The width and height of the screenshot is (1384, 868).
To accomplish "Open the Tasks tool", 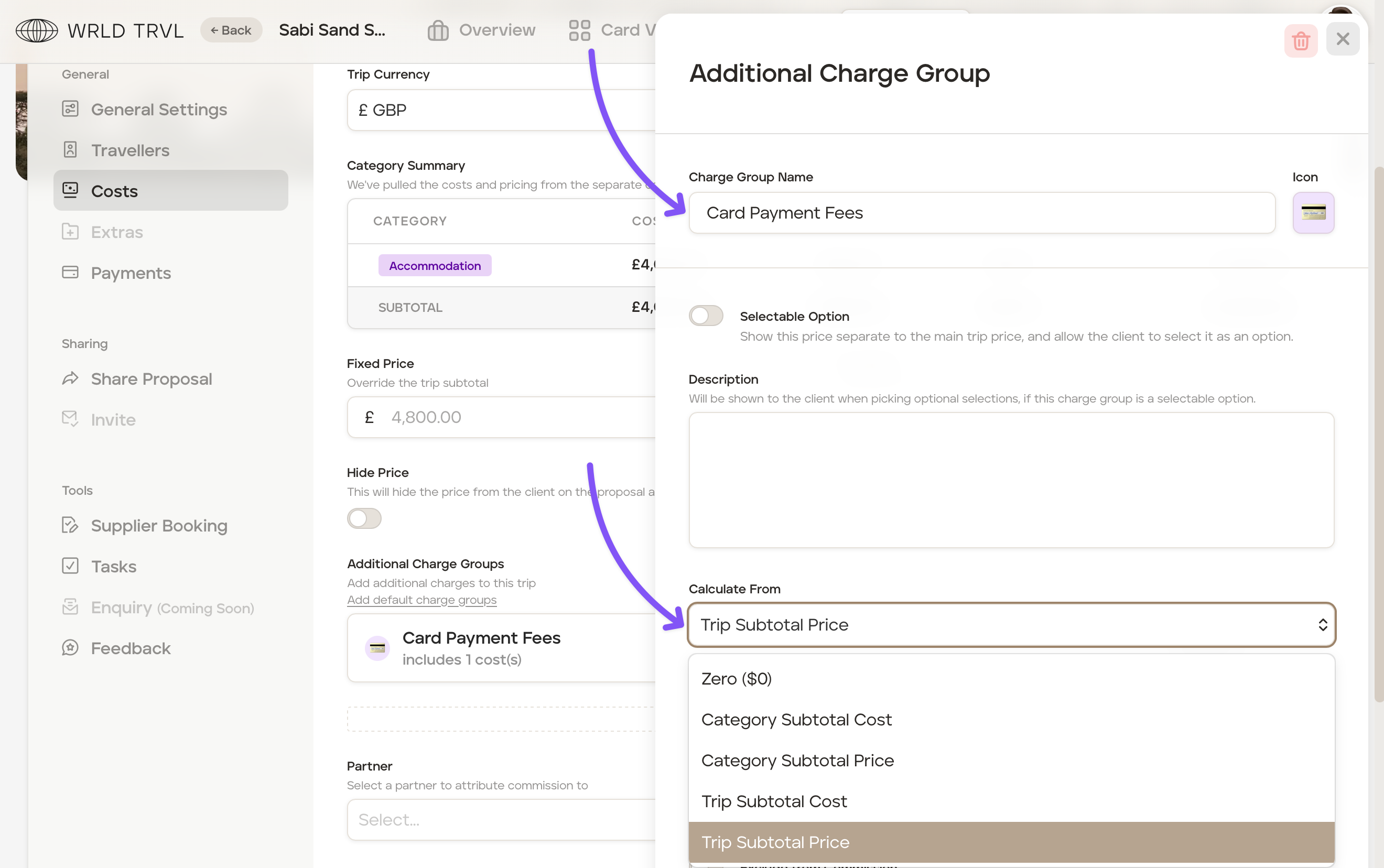I will point(113,567).
